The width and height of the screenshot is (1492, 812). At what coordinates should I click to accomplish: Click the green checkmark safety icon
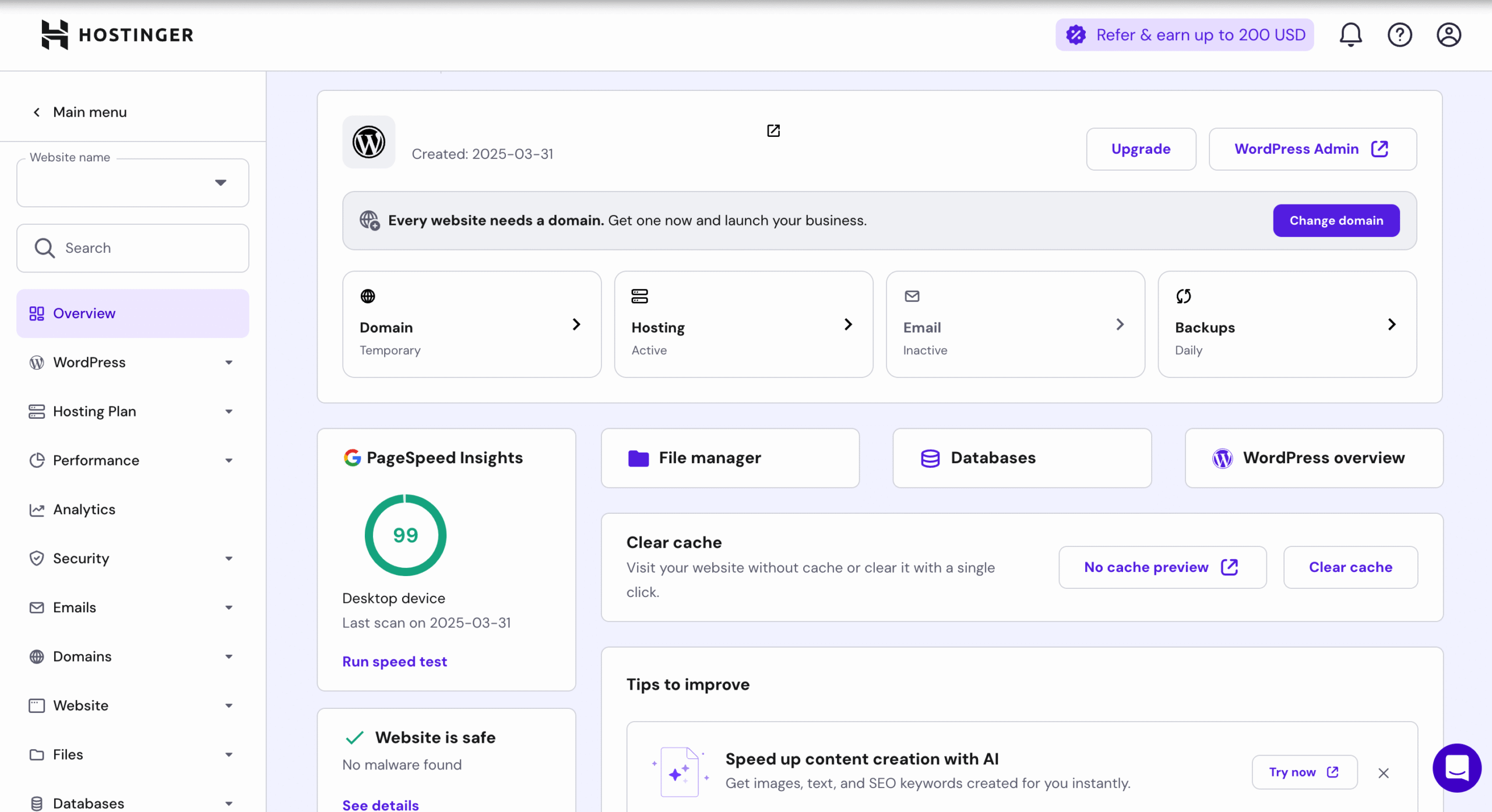[x=354, y=737]
